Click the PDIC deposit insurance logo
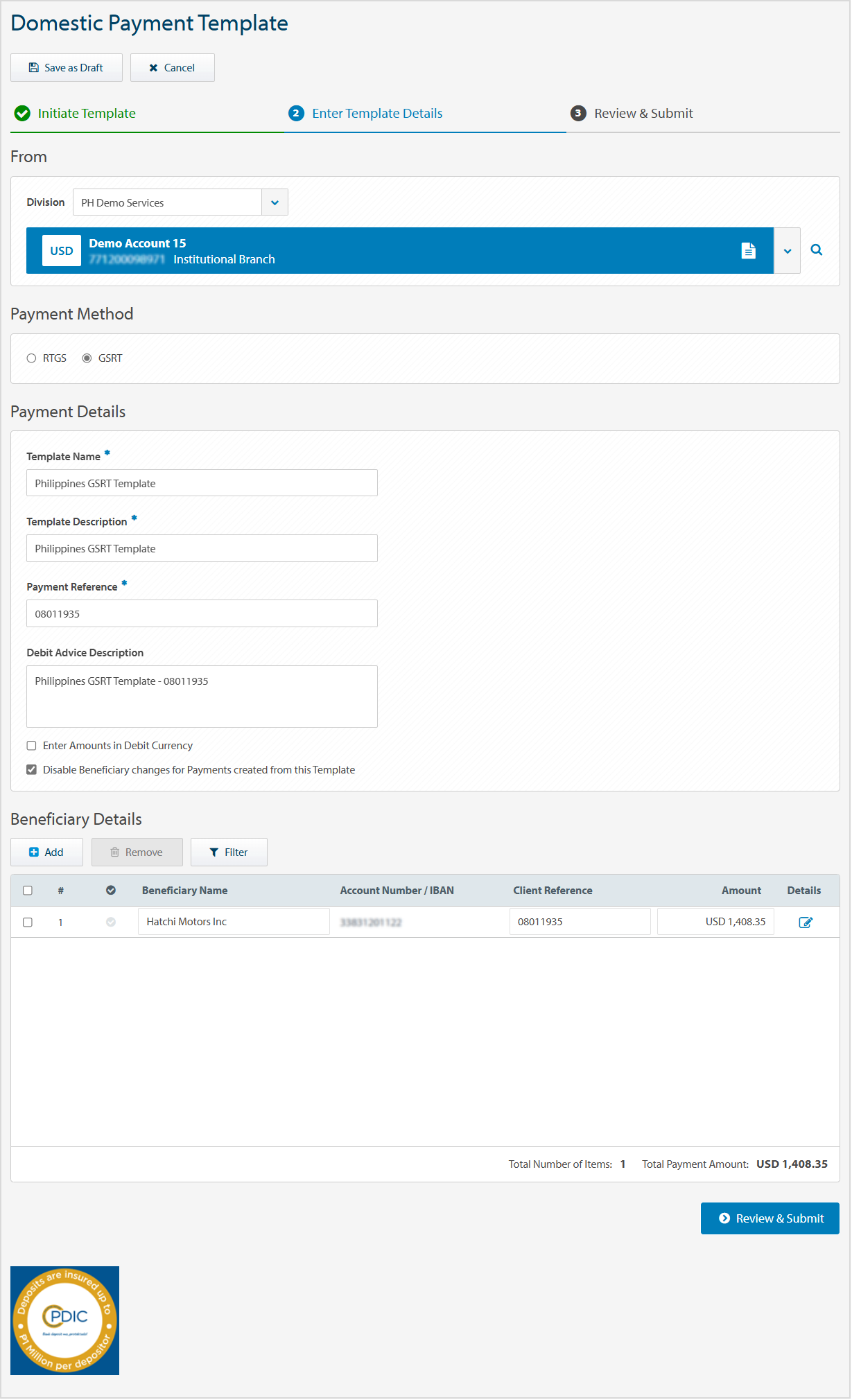Screen dimensions: 852x1400 coord(65,1320)
